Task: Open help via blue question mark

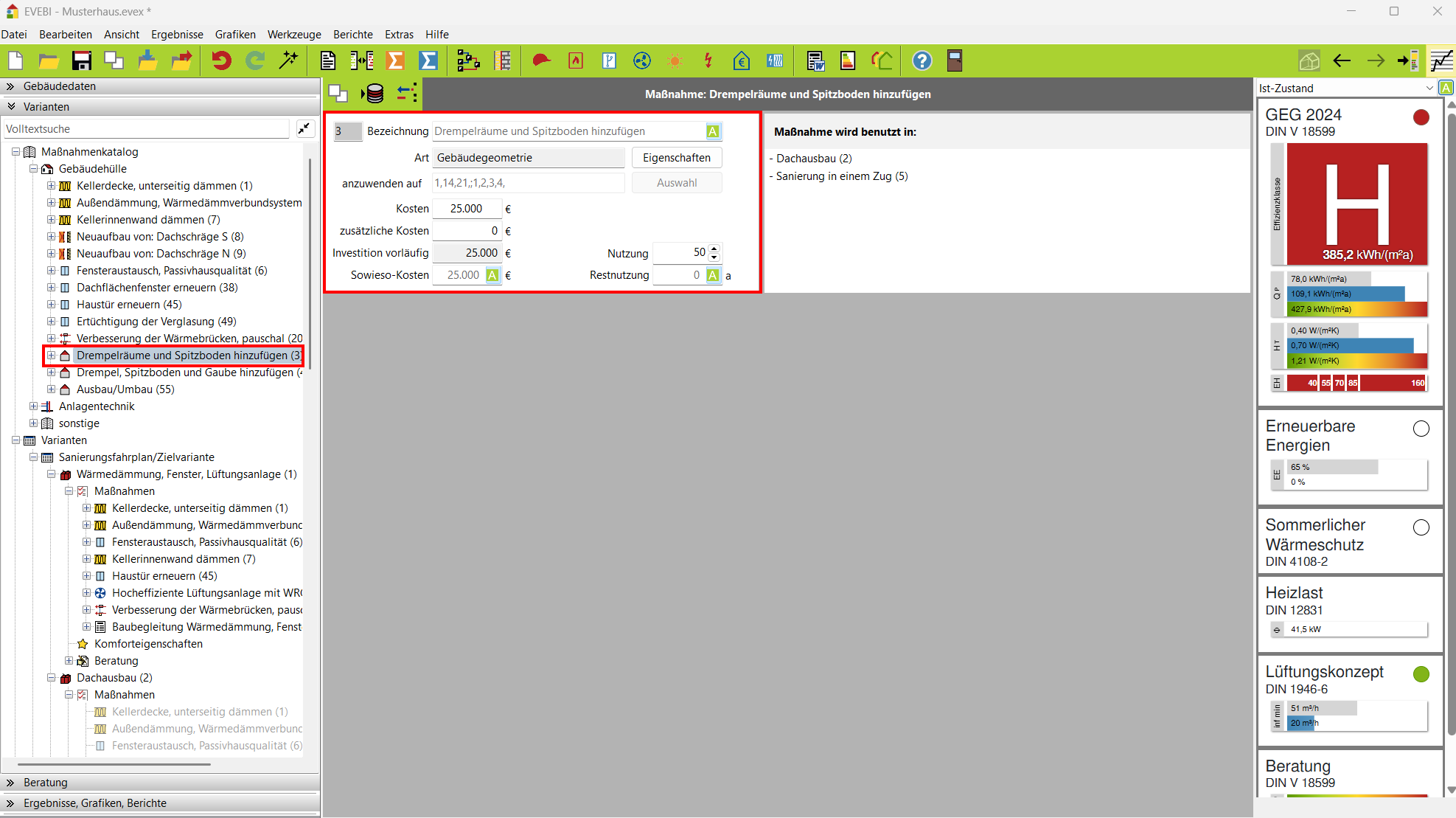Action: click(x=922, y=60)
